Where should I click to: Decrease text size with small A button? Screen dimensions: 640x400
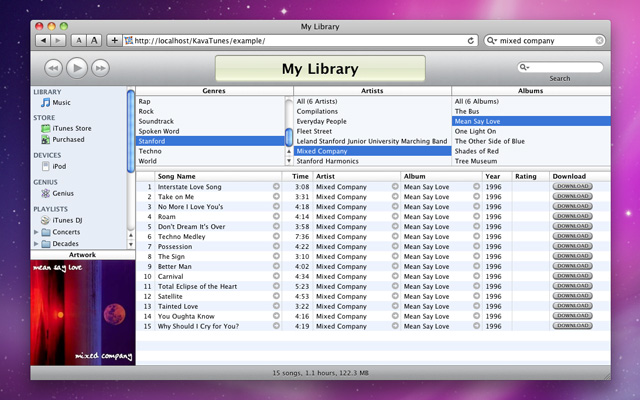[x=79, y=40]
